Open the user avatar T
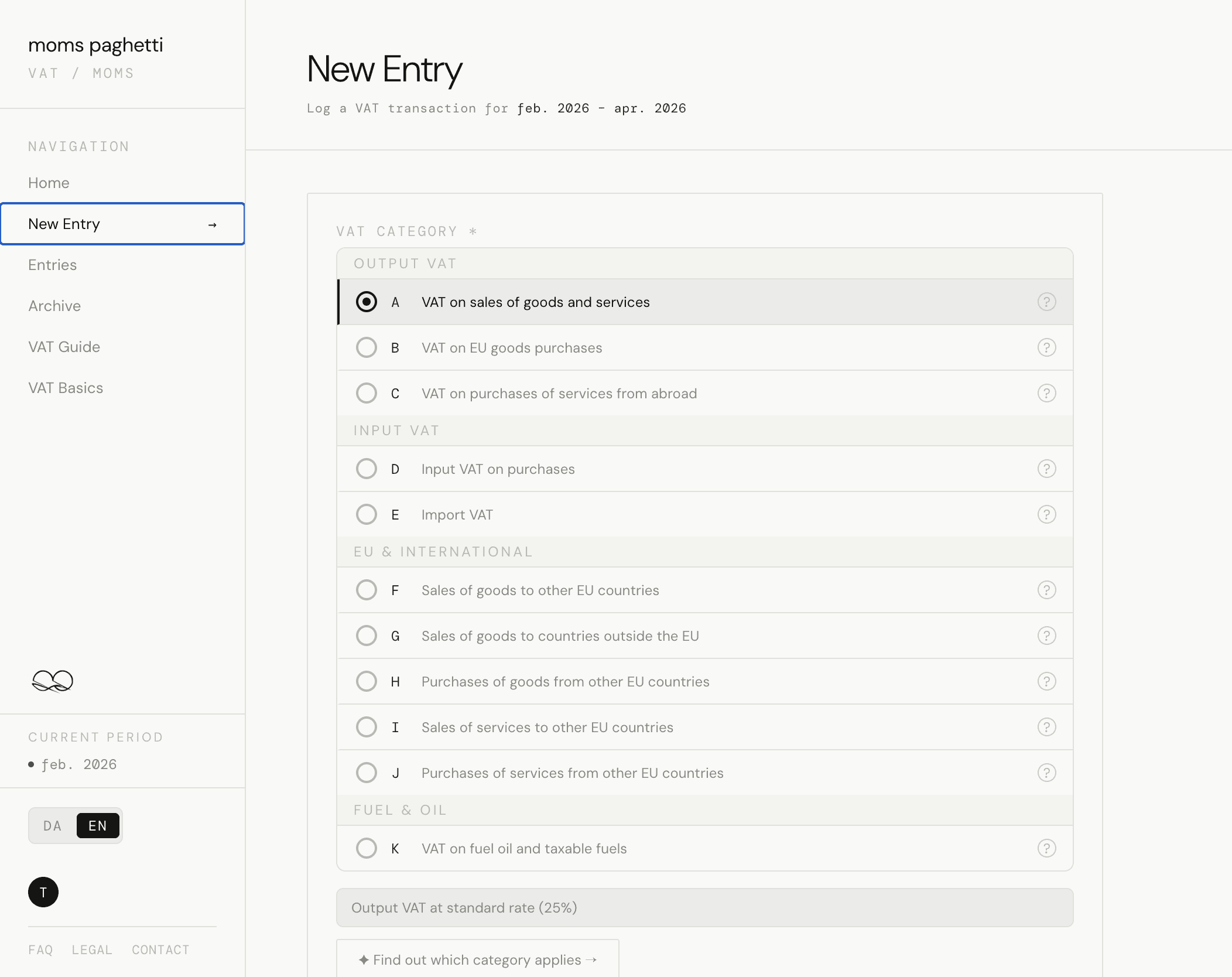Image resolution: width=1232 pixels, height=977 pixels. coord(43,892)
